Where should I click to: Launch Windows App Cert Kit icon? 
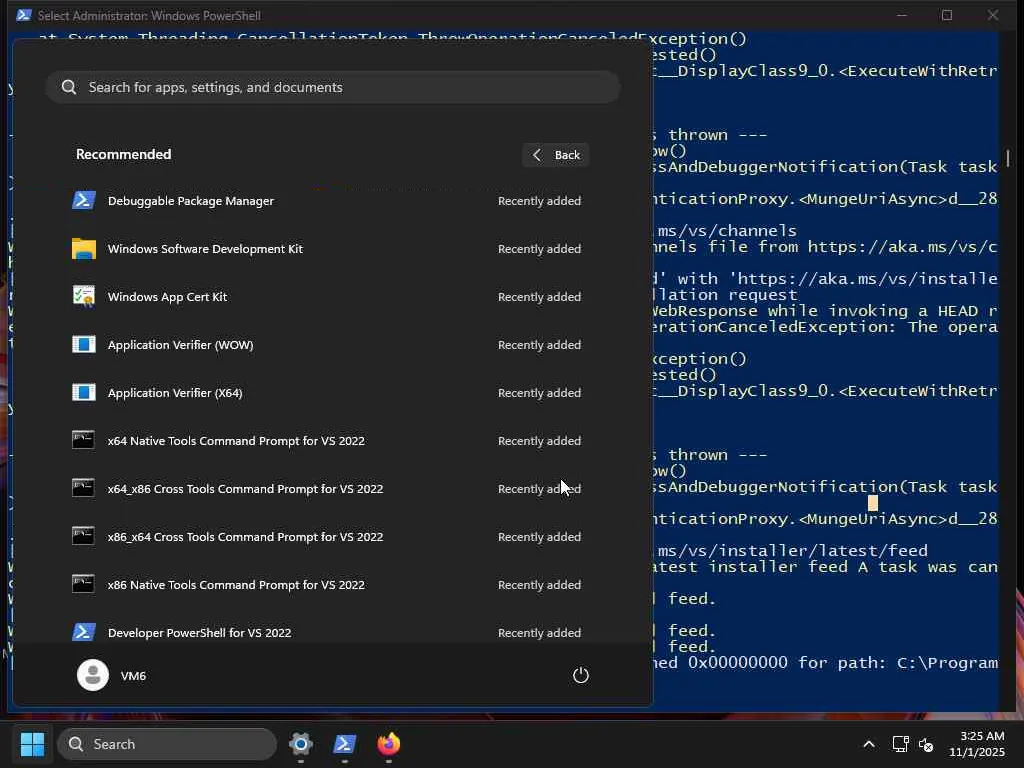[84, 296]
